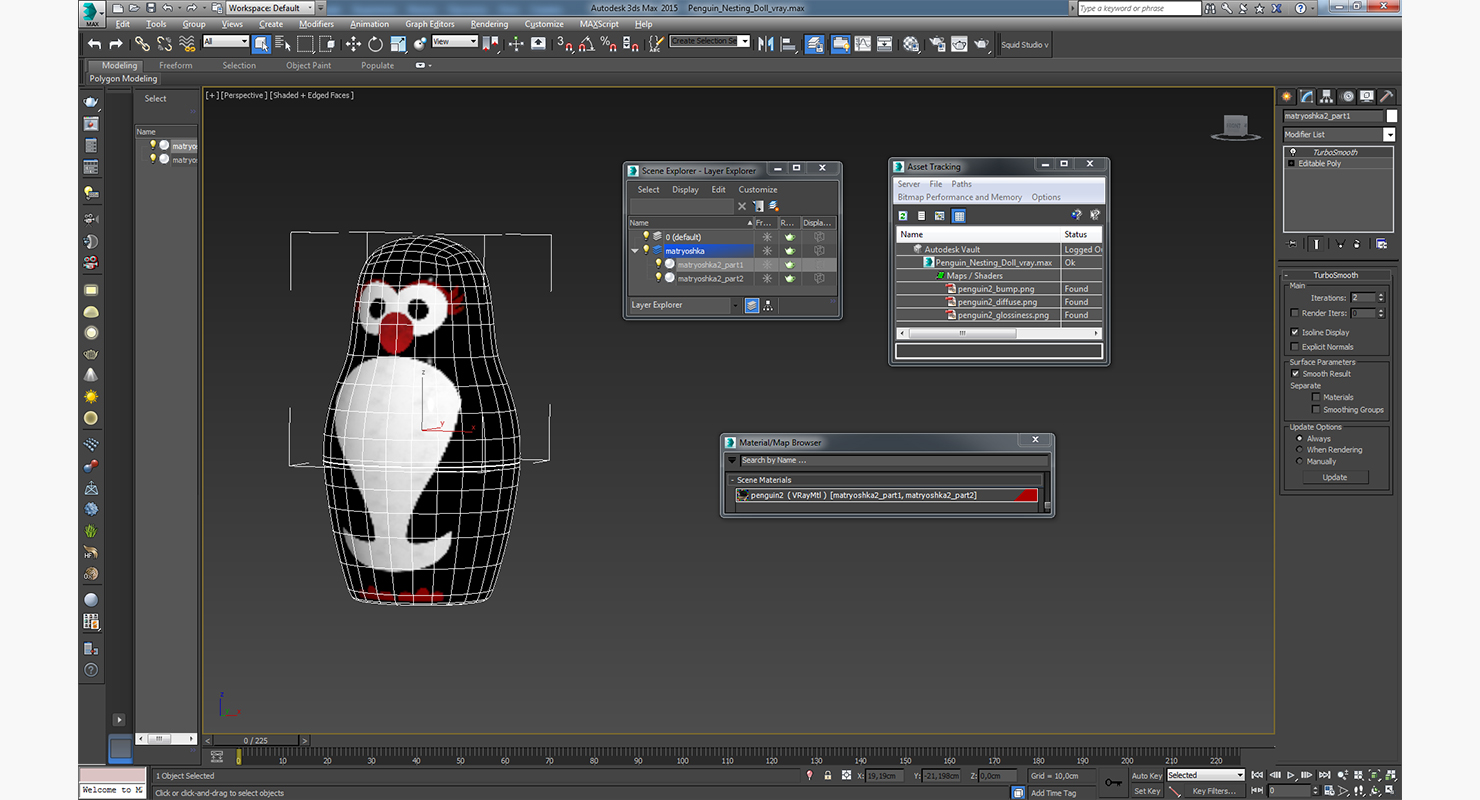Screen dimensions: 1480x800
Task: Open the MAXScript menu
Action: (599, 24)
